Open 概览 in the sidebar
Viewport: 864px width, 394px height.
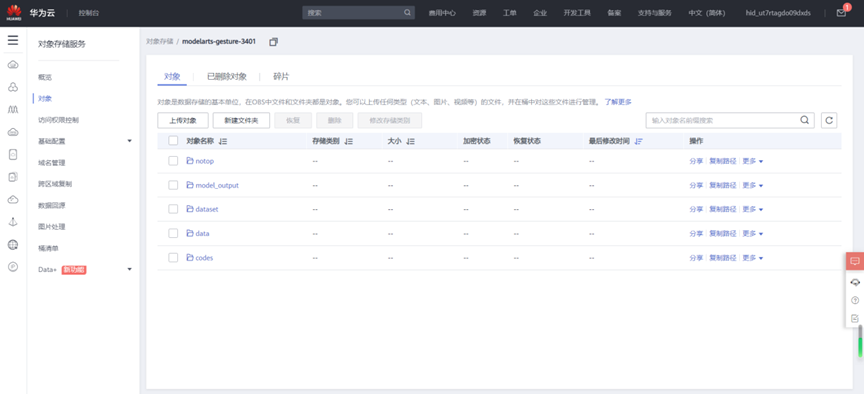point(45,77)
